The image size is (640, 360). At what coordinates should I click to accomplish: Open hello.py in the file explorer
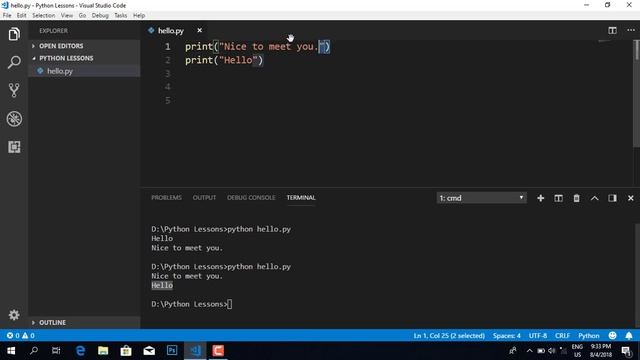(x=84, y=71)
